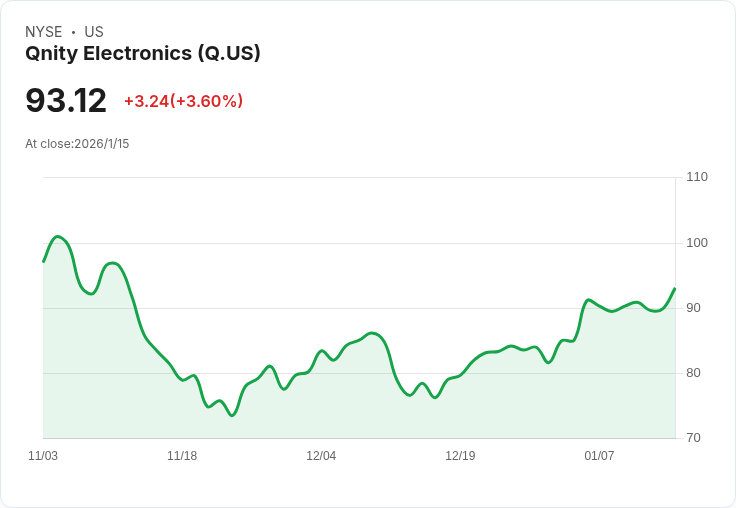Click the 12/04 date axis label
The image size is (736, 508).
click(x=321, y=456)
